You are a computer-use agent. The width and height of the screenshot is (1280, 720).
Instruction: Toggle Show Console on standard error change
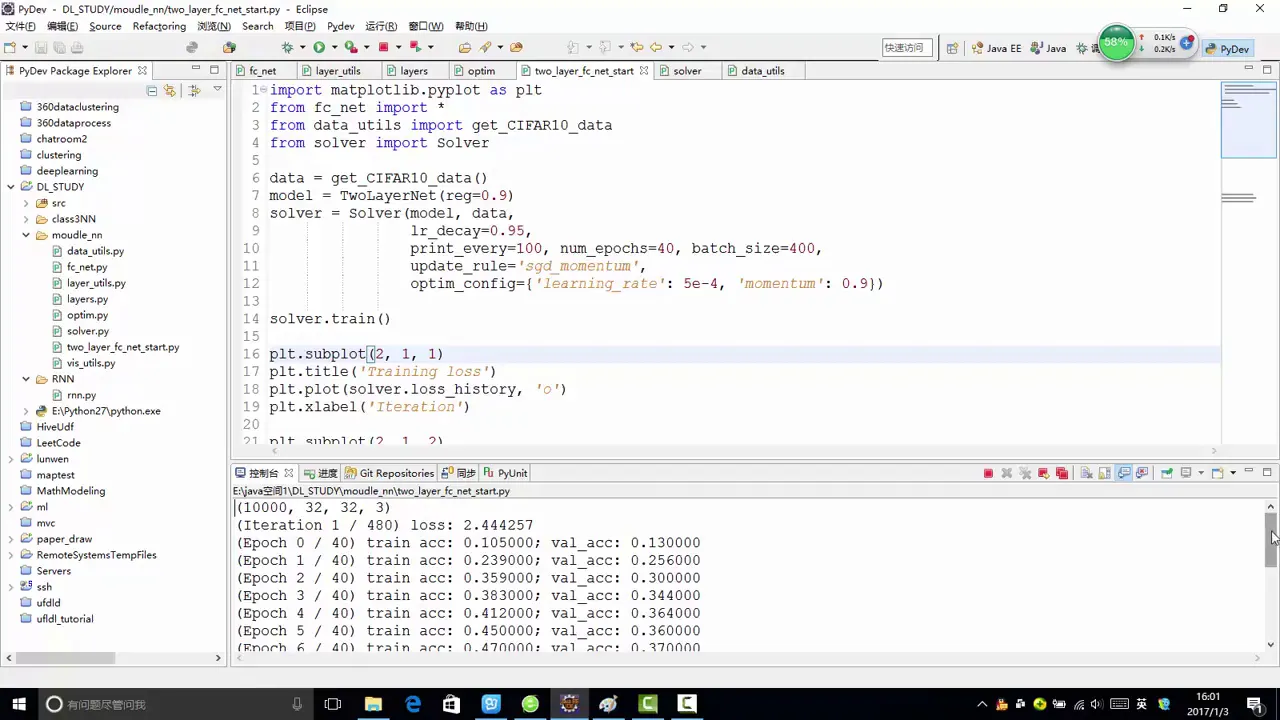[x=1142, y=473]
